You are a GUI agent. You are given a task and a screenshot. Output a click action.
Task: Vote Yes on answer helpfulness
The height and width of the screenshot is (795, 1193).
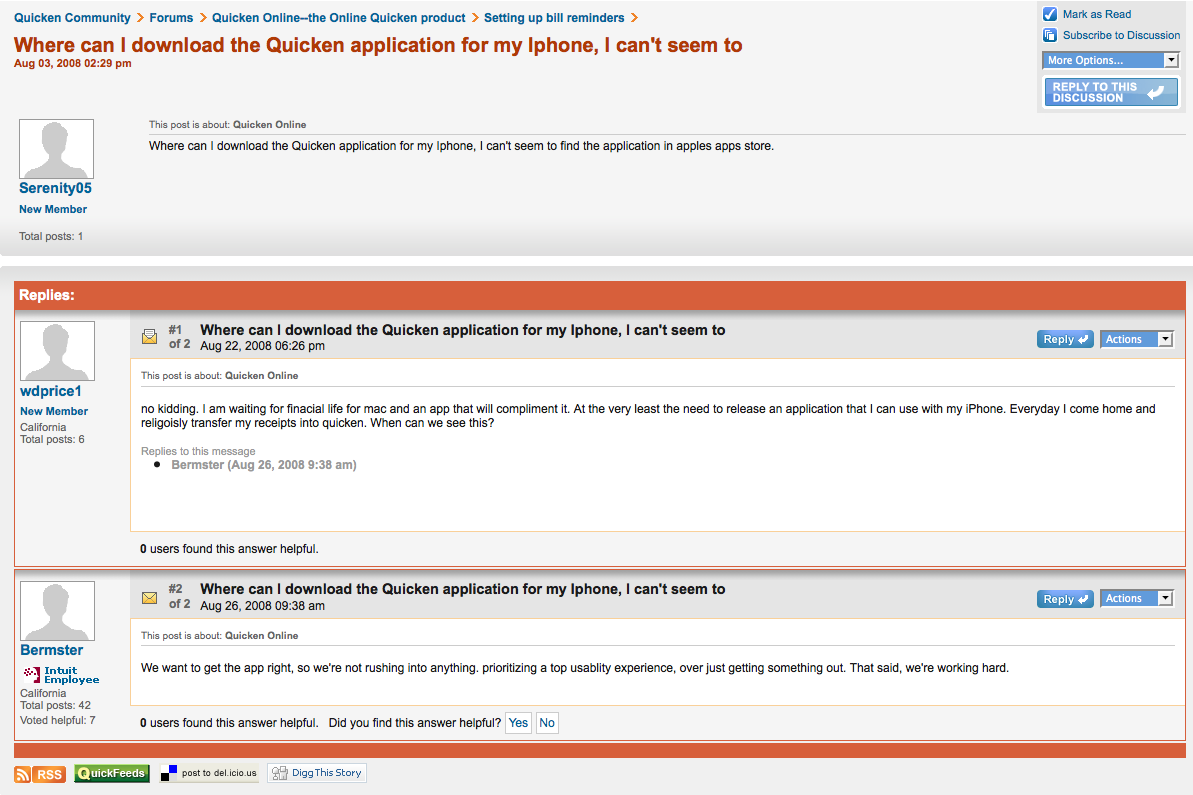tap(518, 723)
